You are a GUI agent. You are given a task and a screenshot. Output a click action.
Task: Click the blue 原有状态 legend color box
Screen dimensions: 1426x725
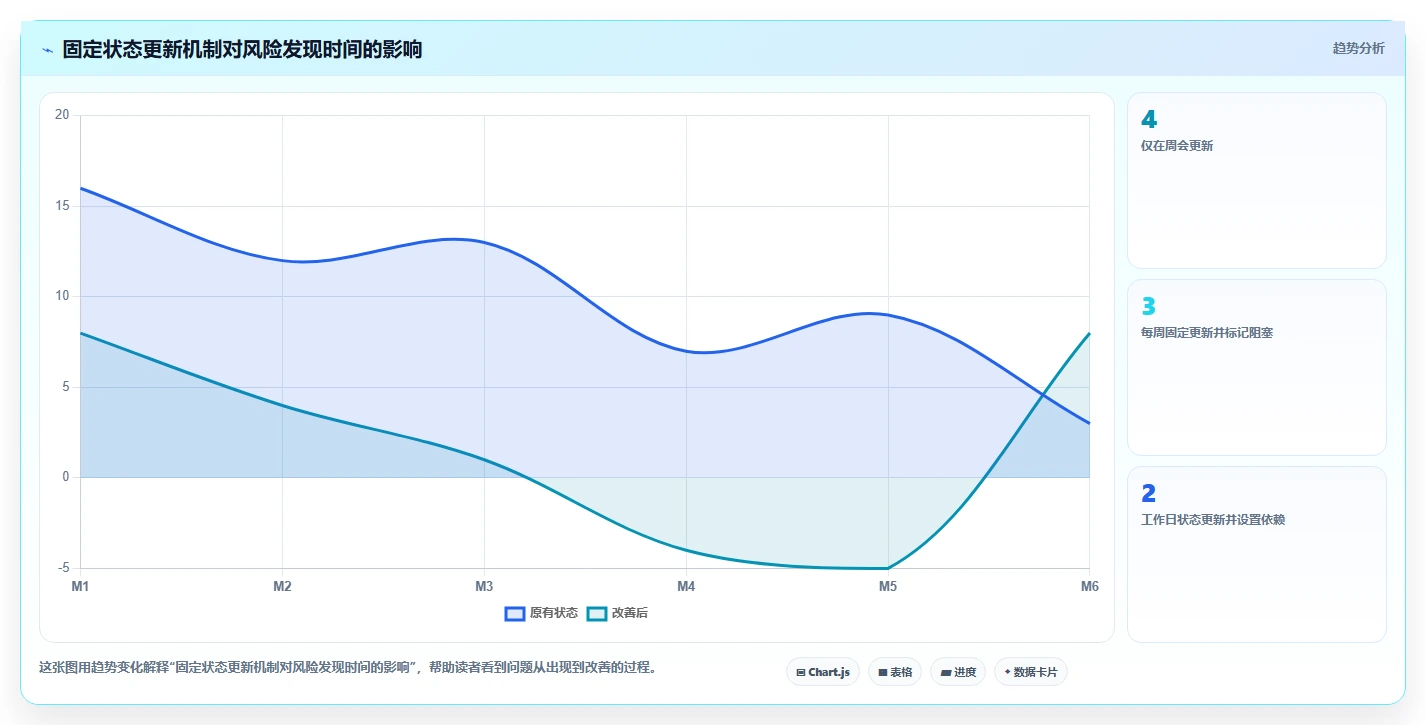click(515, 613)
